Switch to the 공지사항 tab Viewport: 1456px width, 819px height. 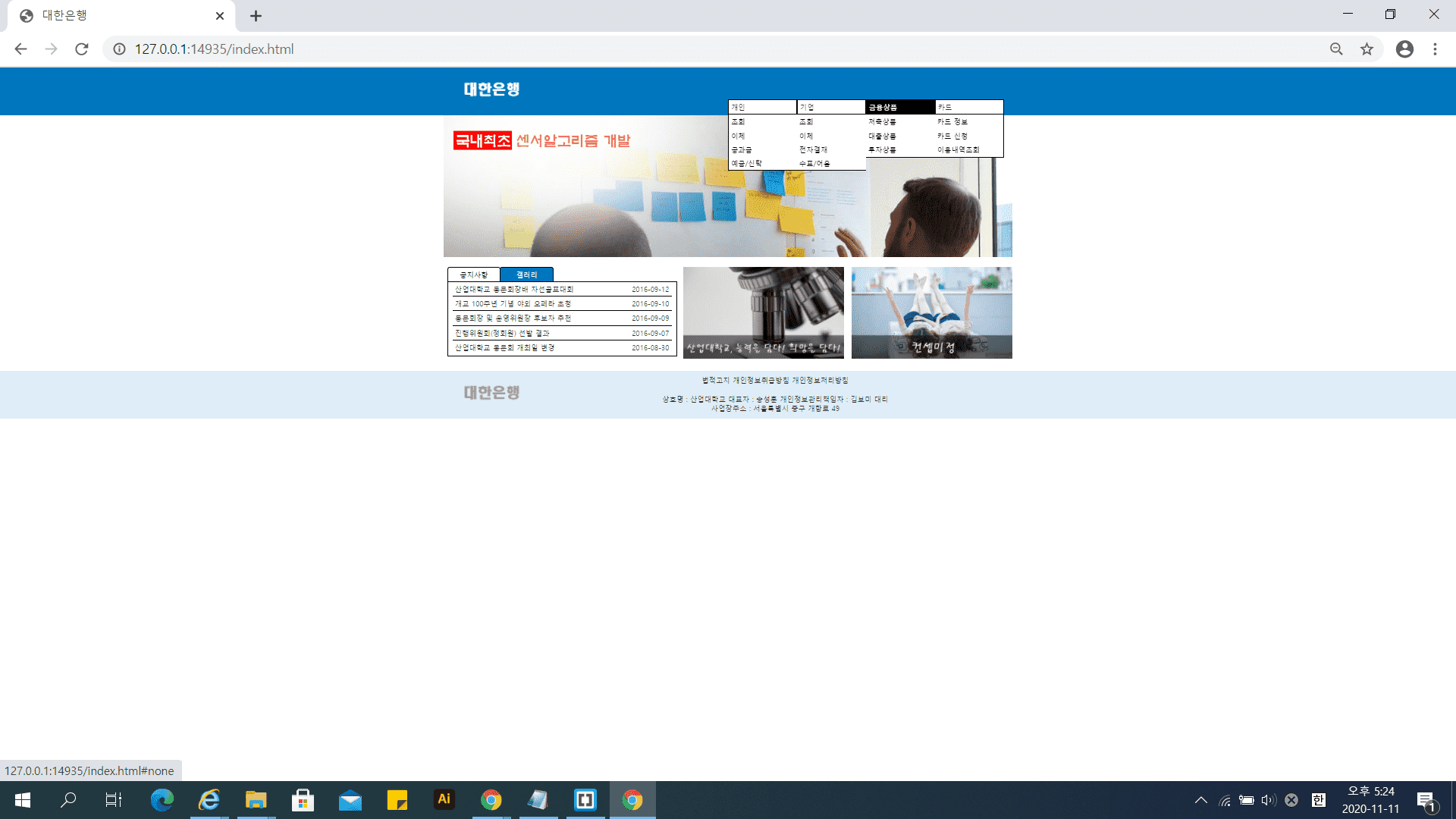474,275
